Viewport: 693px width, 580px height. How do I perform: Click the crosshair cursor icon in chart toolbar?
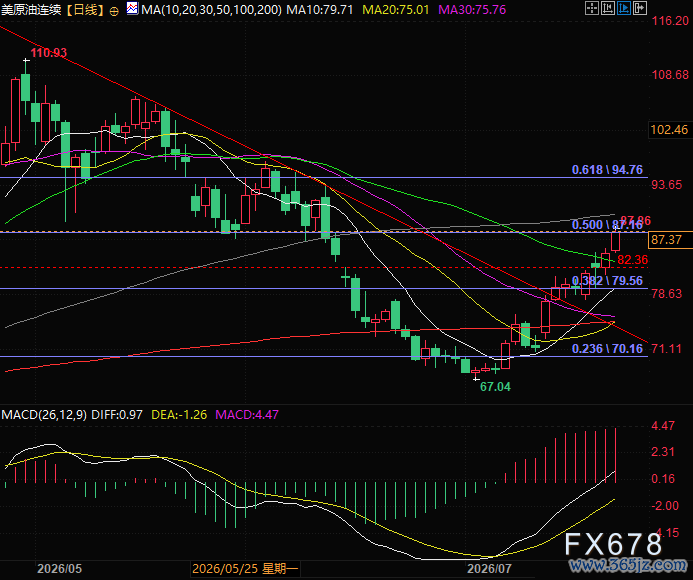click(591, 8)
